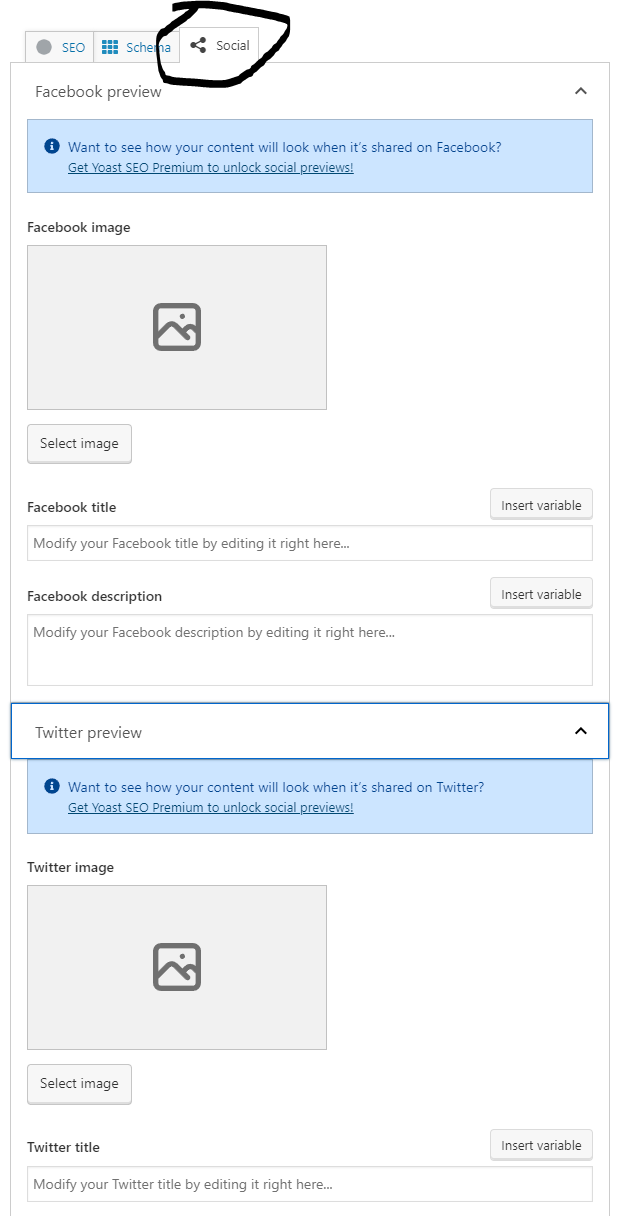Click the grid icon on the Schema tab
The height and width of the screenshot is (1216, 620).
point(111,46)
